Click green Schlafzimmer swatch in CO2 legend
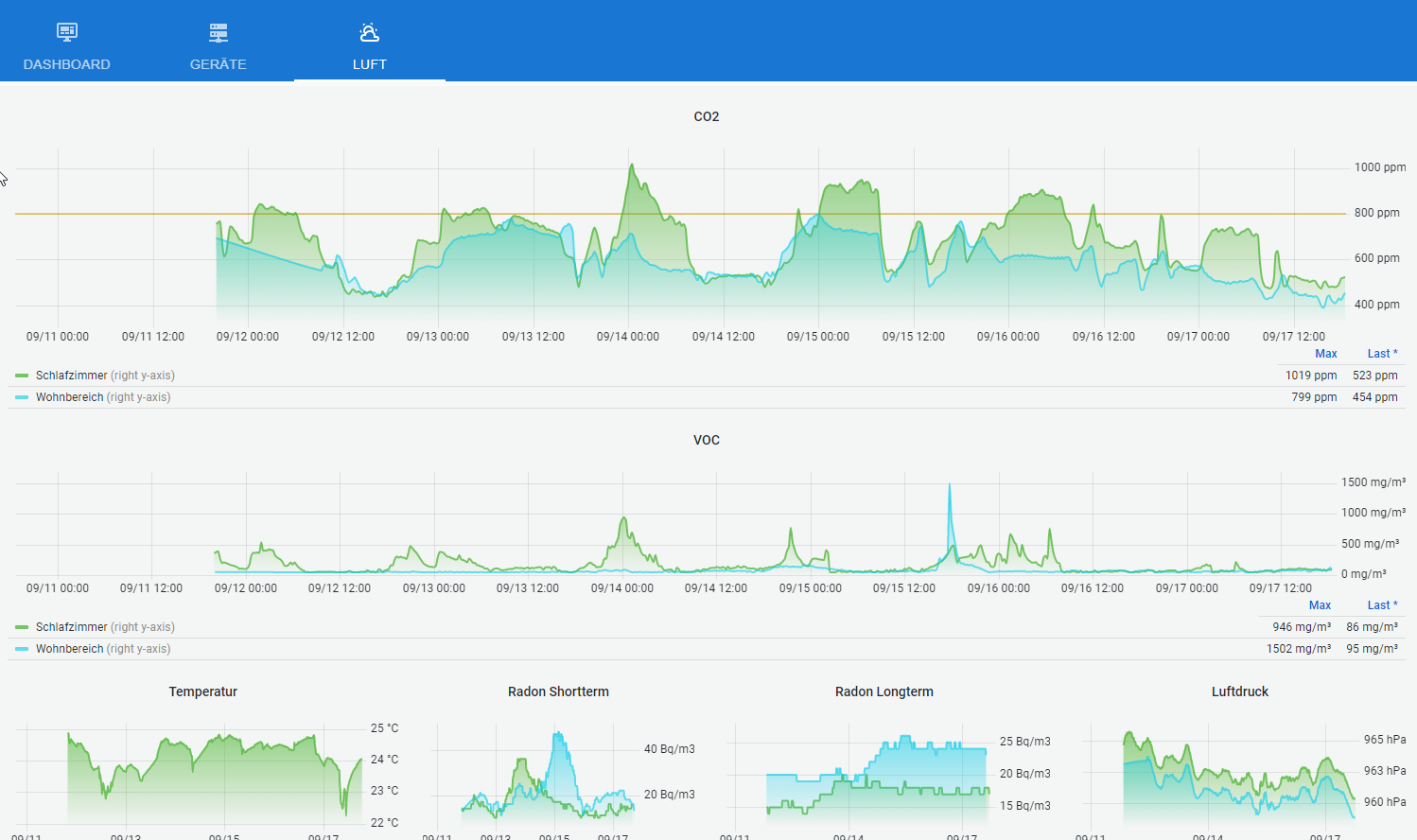 pyautogui.click(x=22, y=376)
